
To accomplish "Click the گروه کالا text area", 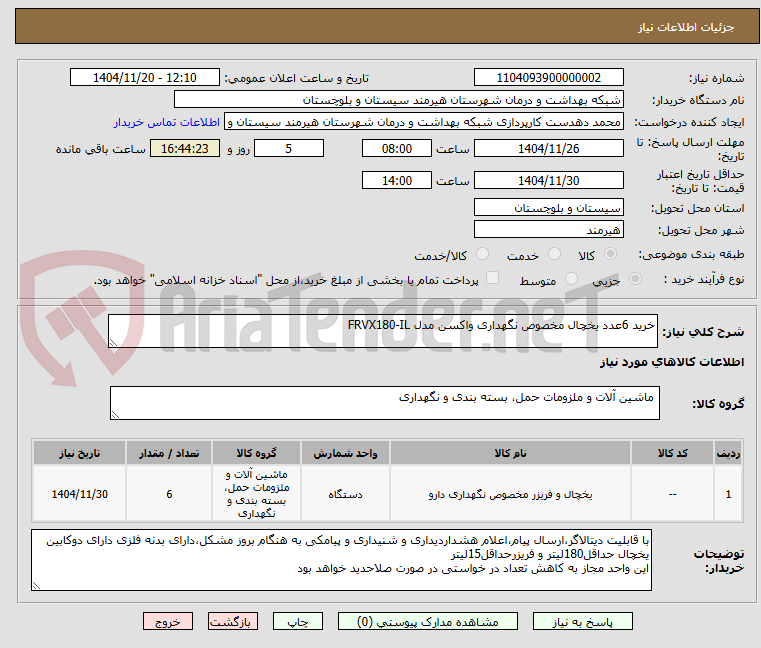I will coord(384,403).
